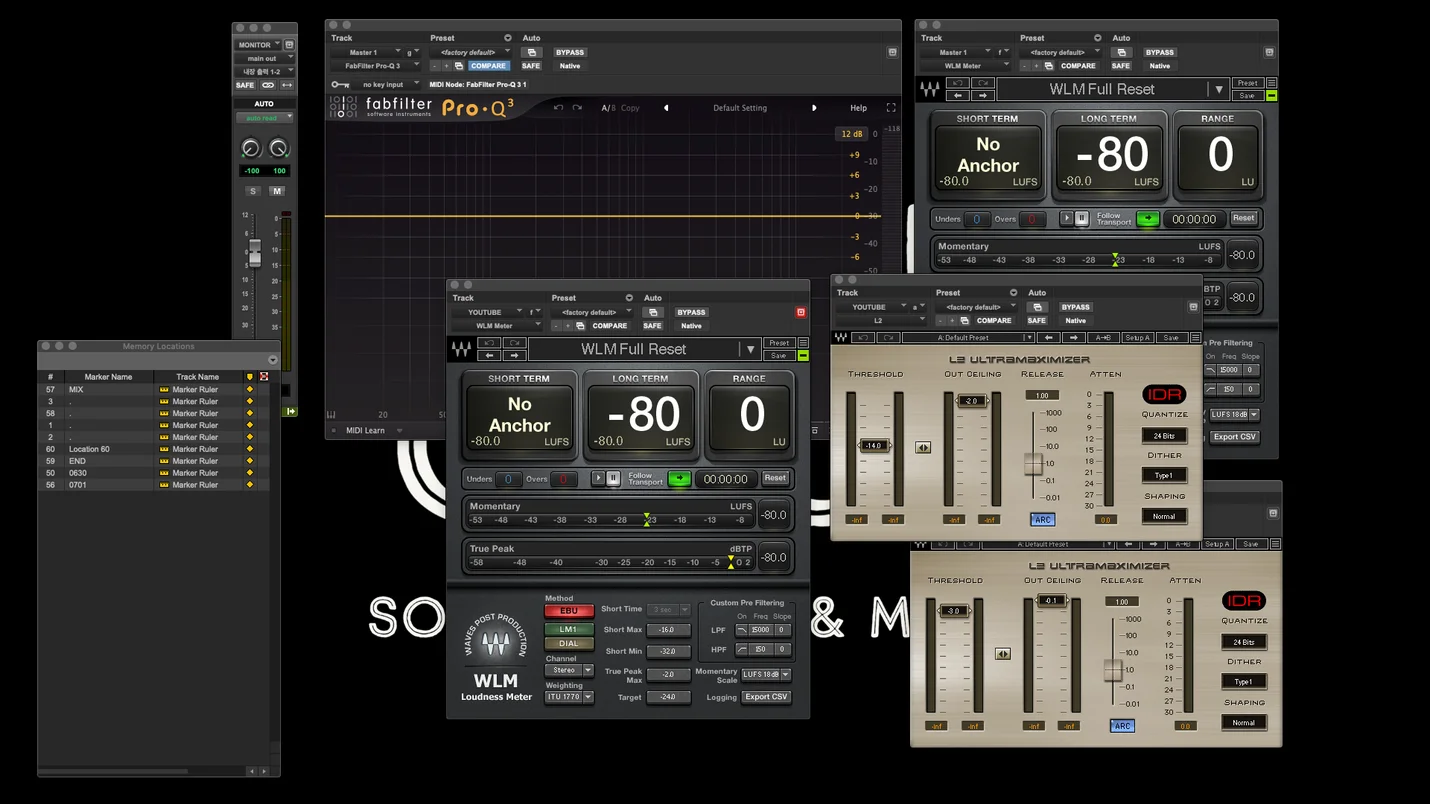Viewport: 1430px width, 804px height.
Task: Click undo in front WLM Meter toolbar
Action: pyautogui.click(x=489, y=343)
